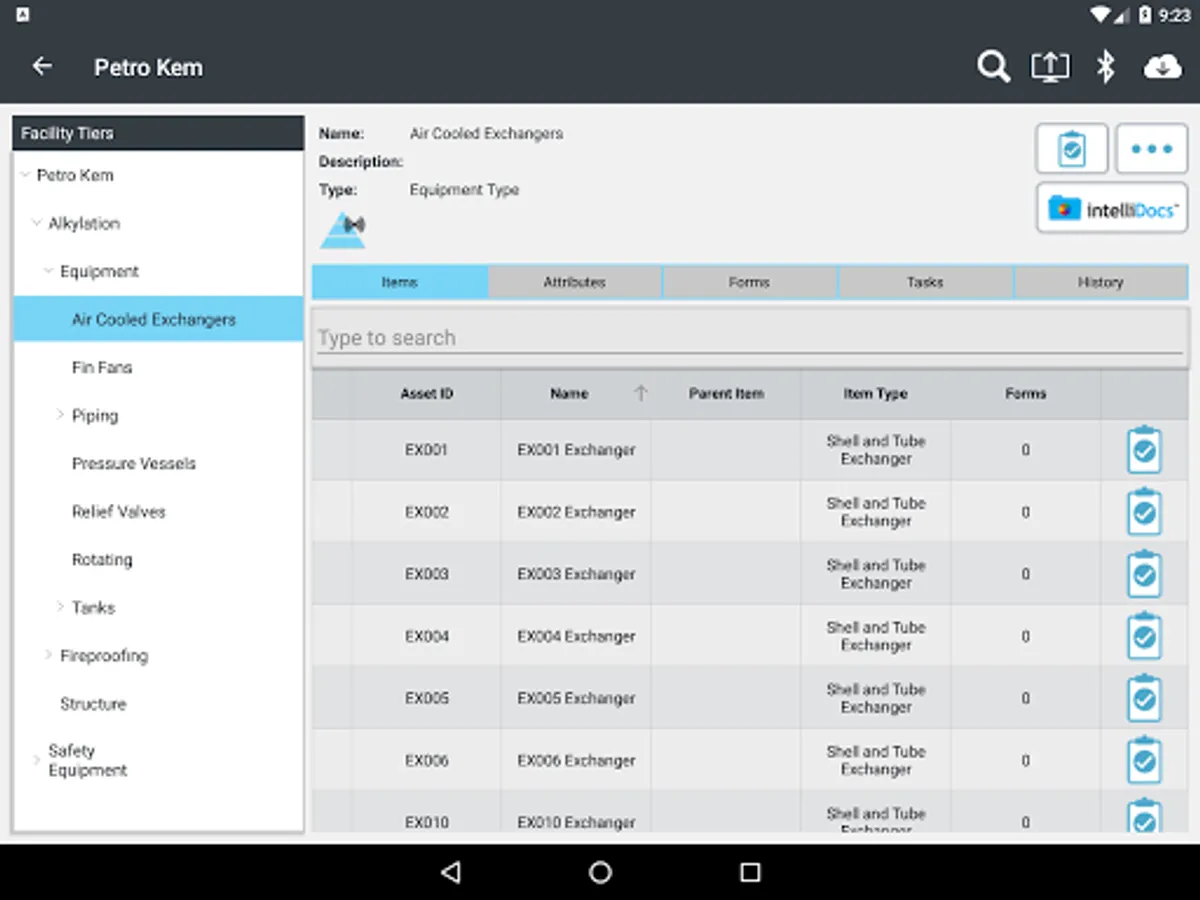Switch to the Items tab

[400, 282]
